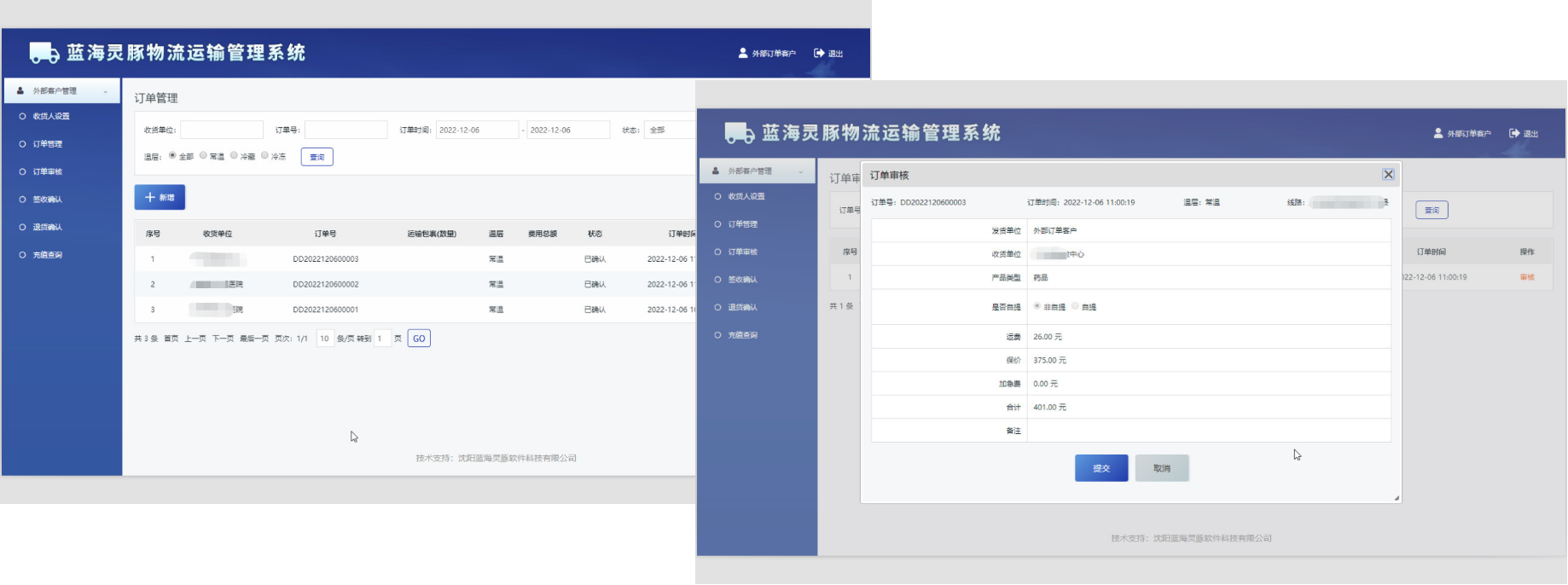
Task: Click the GO pagination button
Action: click(419, 339)
